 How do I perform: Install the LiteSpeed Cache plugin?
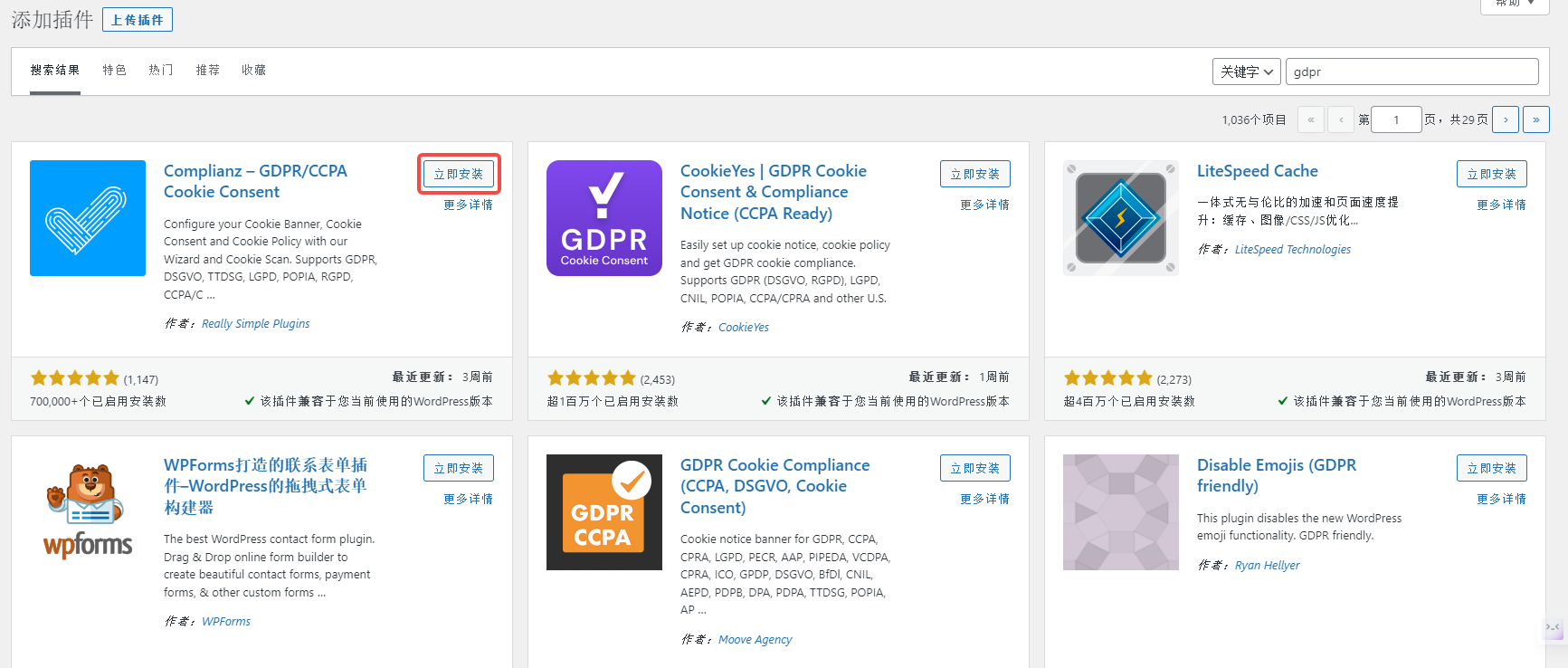(x=1491, y=174)
